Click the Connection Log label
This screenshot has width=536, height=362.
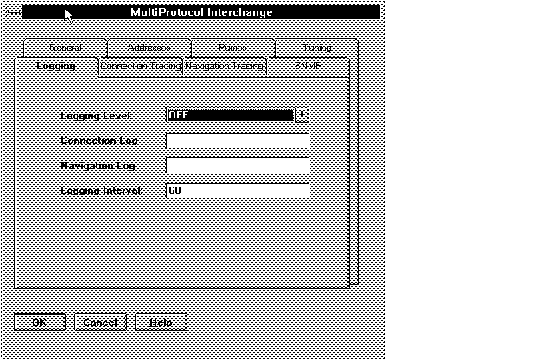(x=99, y=141)
